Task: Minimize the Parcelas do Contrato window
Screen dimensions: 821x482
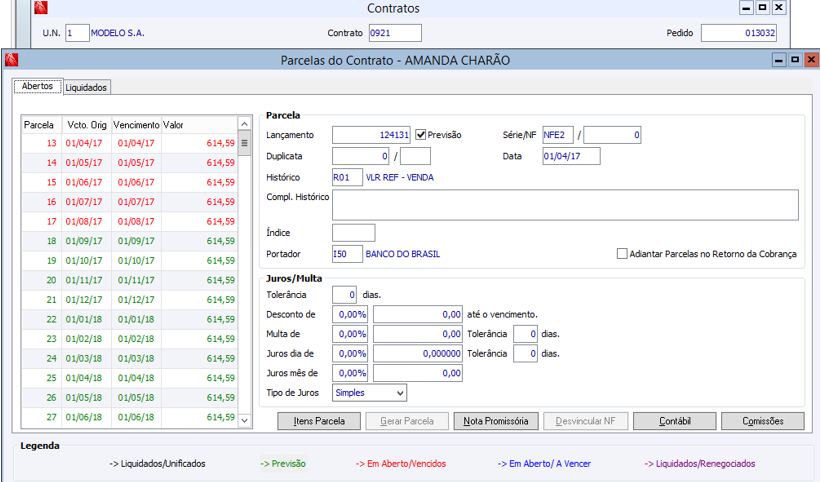Action: click(x=779, y=60)
